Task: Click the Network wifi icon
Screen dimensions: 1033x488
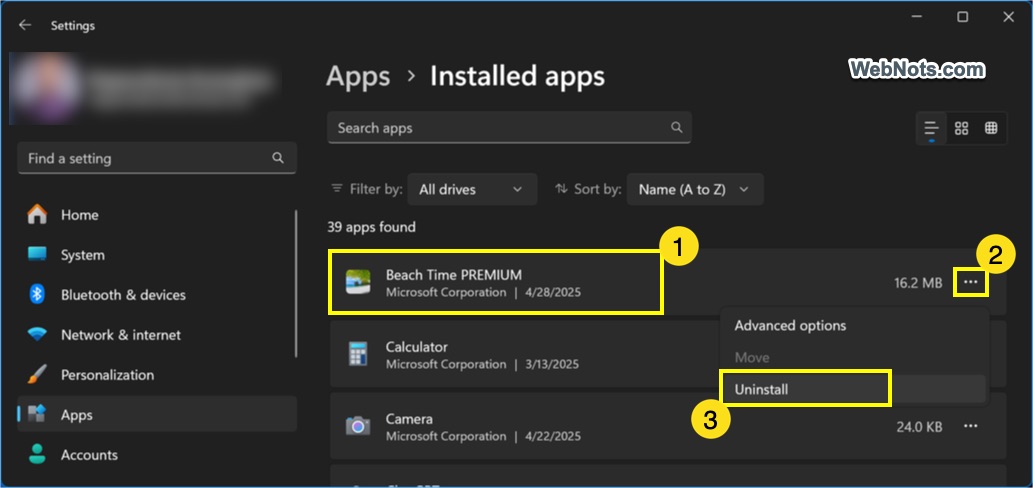Action: 37,335
